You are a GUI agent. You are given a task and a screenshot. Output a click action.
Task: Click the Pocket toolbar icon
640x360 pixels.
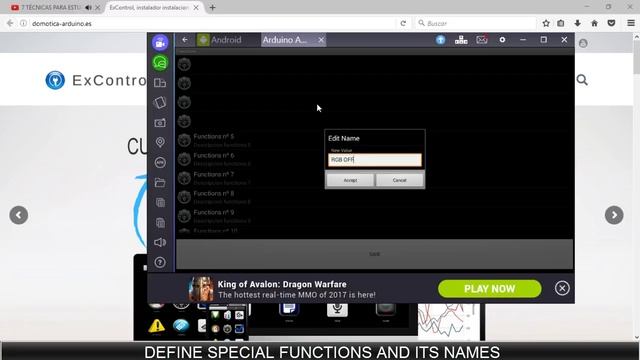coord(611,23)
